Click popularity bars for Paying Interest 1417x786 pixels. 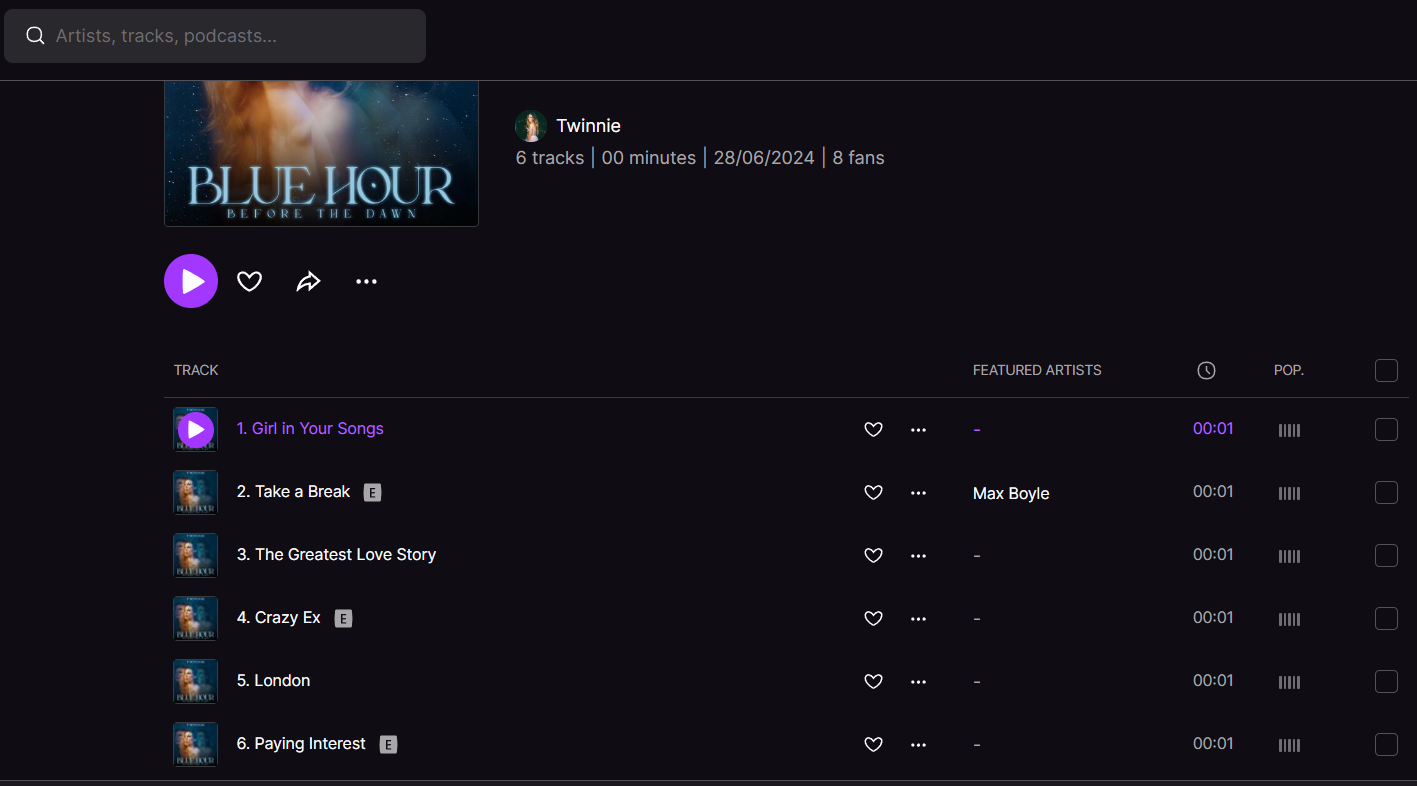(1289, 746)
